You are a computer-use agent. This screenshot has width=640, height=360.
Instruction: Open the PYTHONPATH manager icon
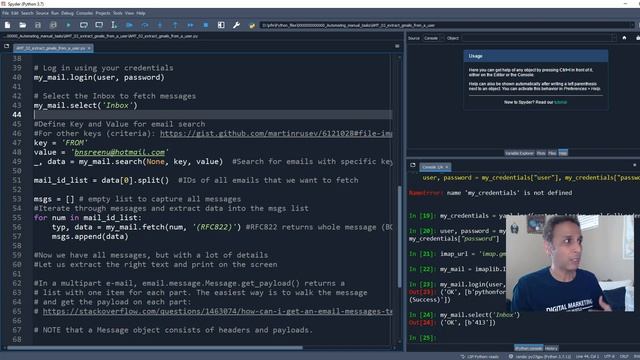point(252,25)
